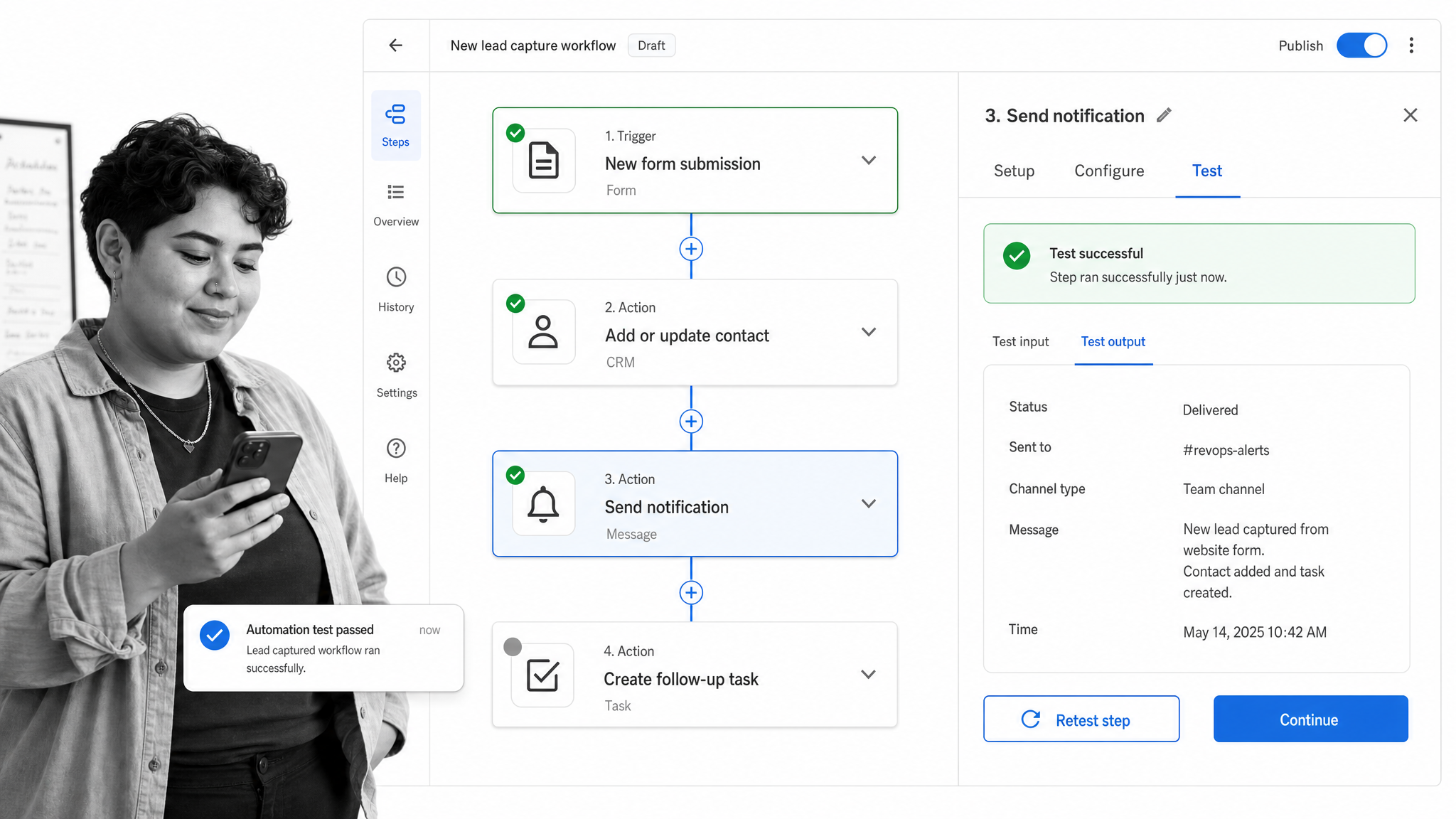Screen dimensions: 1456x819
Task: Click the green check on Send notification step
Action: tap(515, 475)
